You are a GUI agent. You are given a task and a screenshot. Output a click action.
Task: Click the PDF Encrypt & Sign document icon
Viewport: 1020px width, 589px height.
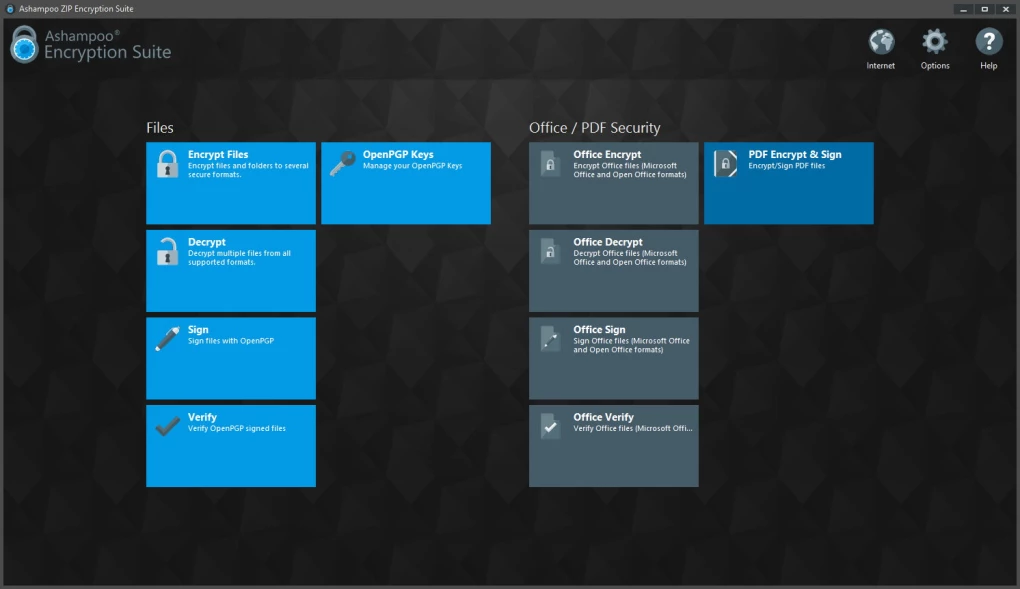coord(725,164)
